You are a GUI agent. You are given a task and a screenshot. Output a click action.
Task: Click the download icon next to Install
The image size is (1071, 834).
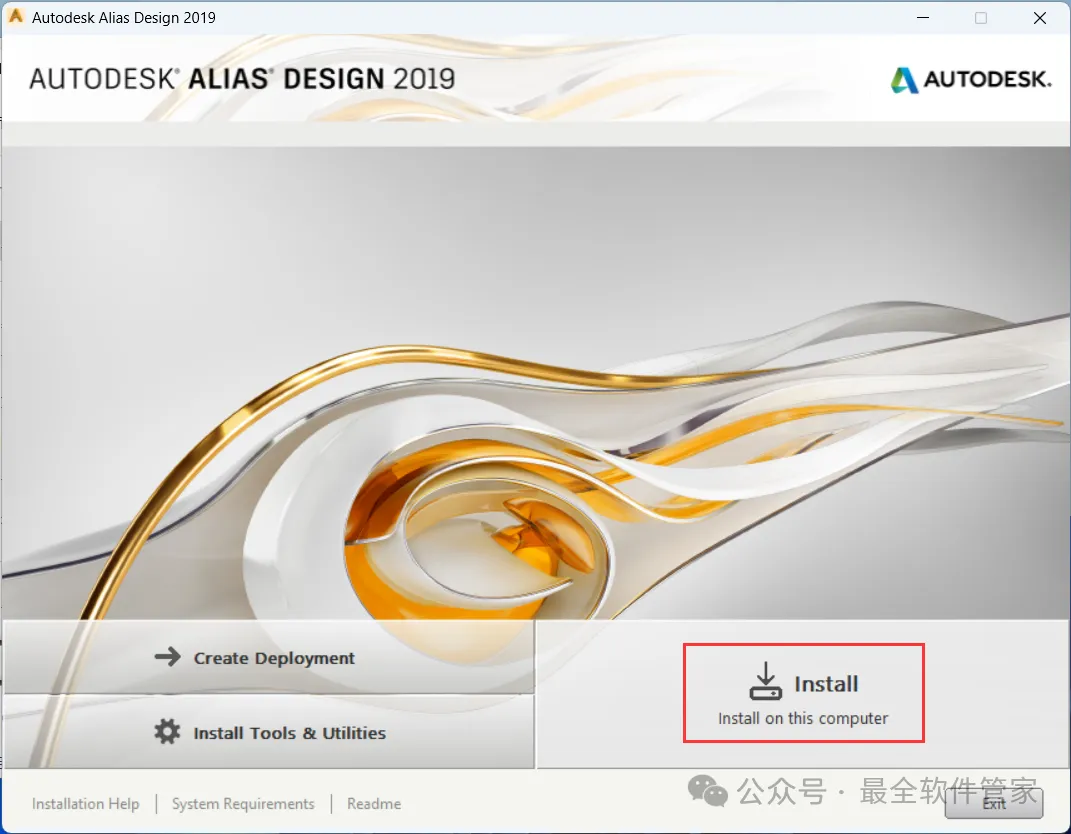[x=766, y=681]
